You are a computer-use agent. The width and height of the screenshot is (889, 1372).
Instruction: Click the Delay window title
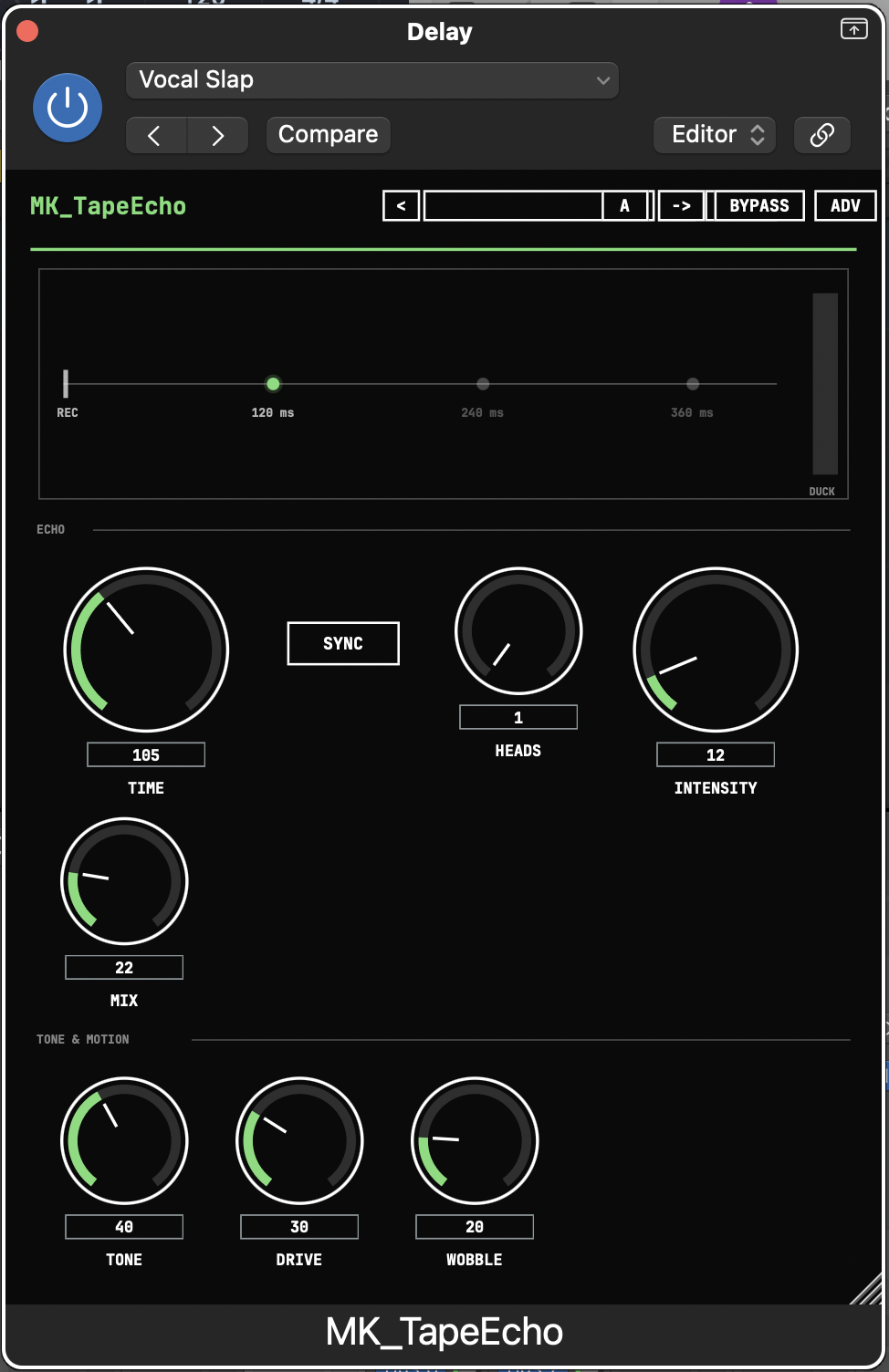(440, 32)
